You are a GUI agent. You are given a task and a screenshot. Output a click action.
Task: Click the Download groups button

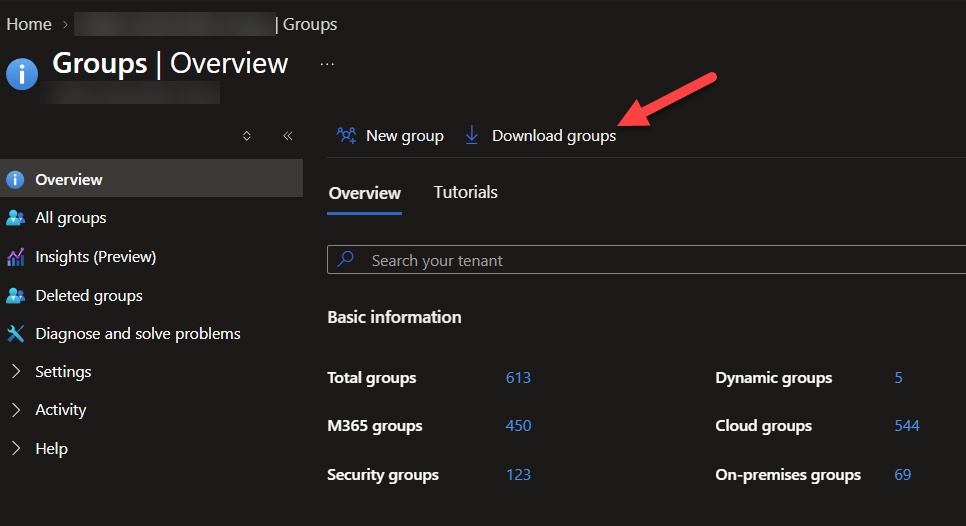(540, 135)
